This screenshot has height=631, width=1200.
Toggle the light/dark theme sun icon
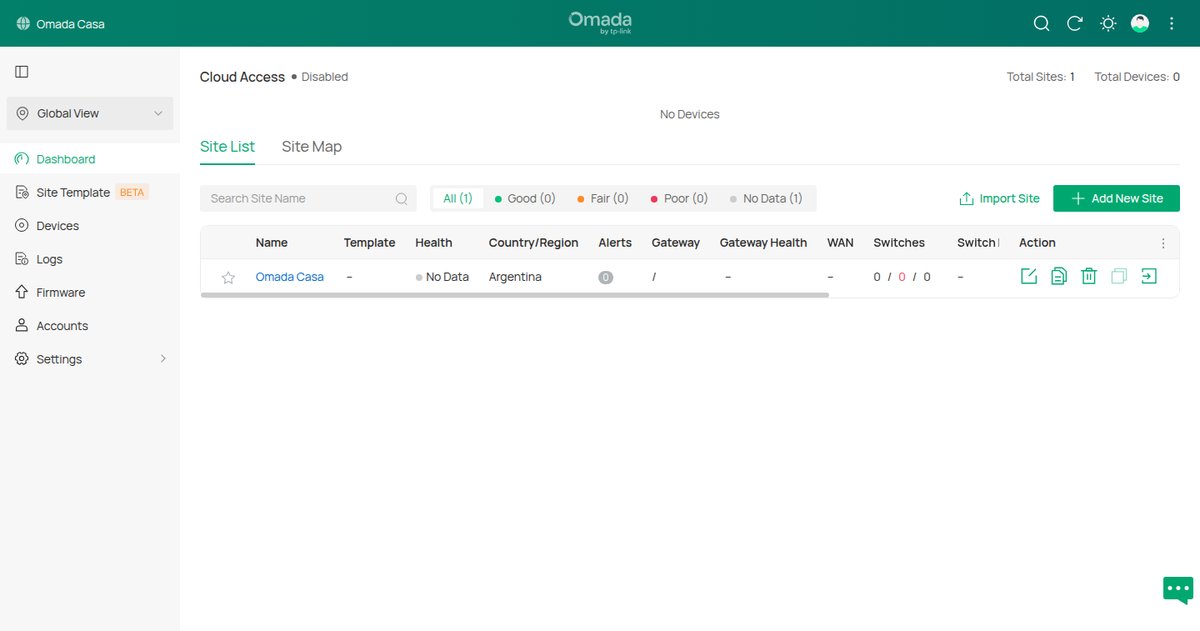[1108, 23]
